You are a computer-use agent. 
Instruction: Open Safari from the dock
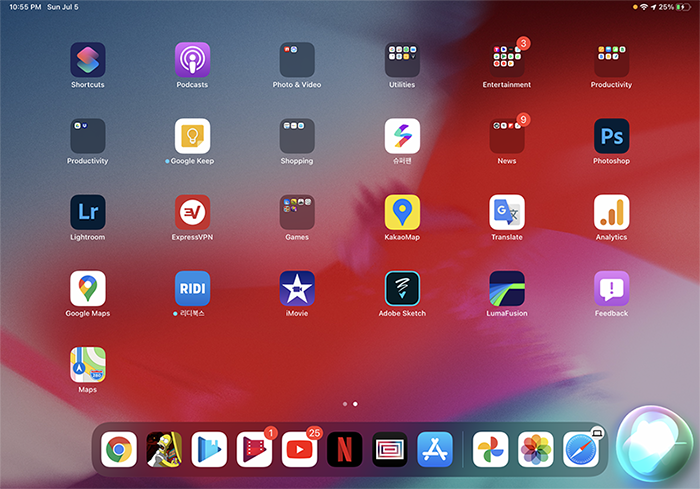click(x=580, y=449)
